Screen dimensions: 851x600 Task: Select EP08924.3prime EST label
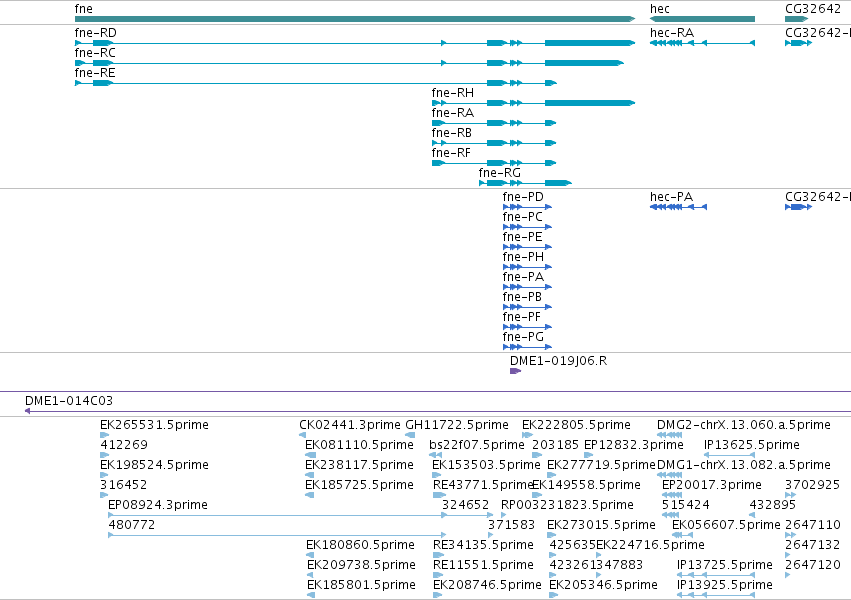[x=158, y=505]
